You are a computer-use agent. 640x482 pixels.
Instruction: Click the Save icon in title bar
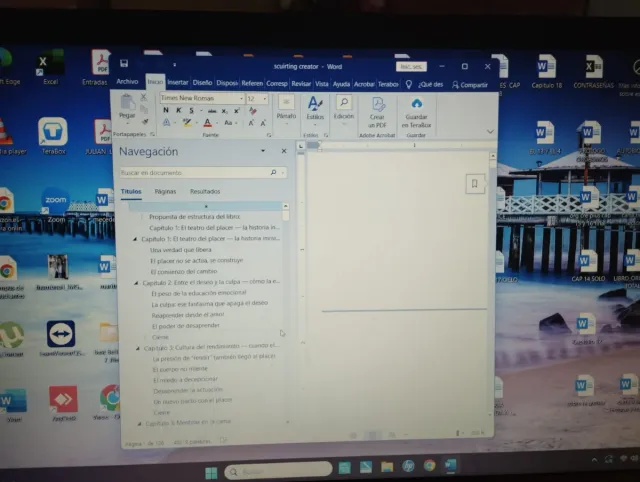(x=122, y=67)
